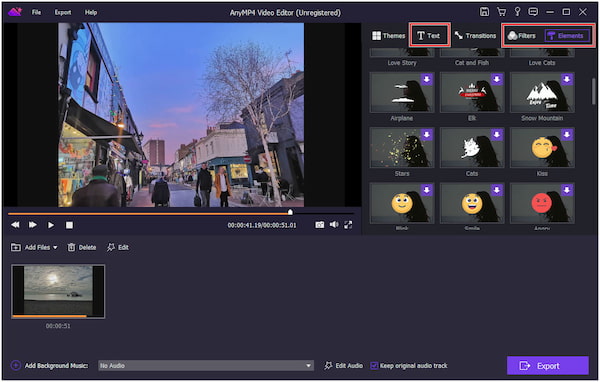Screen dimensions: 600x382
Task: Select the 00:00:51 video clip thumbnail
Action: pyautogui.click(x=58, y=291)
